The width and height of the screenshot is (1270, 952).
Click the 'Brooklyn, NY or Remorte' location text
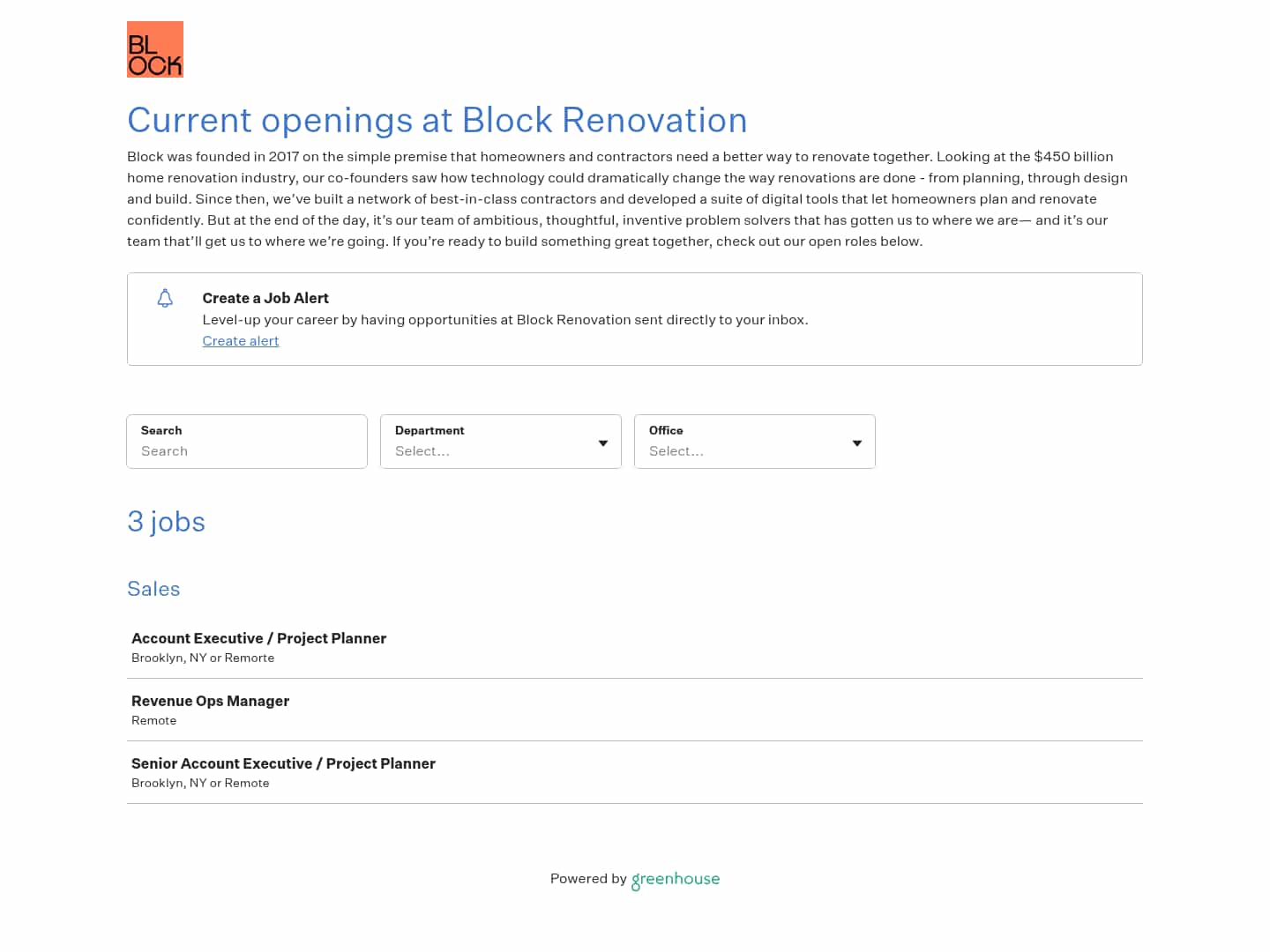point(203,658)
